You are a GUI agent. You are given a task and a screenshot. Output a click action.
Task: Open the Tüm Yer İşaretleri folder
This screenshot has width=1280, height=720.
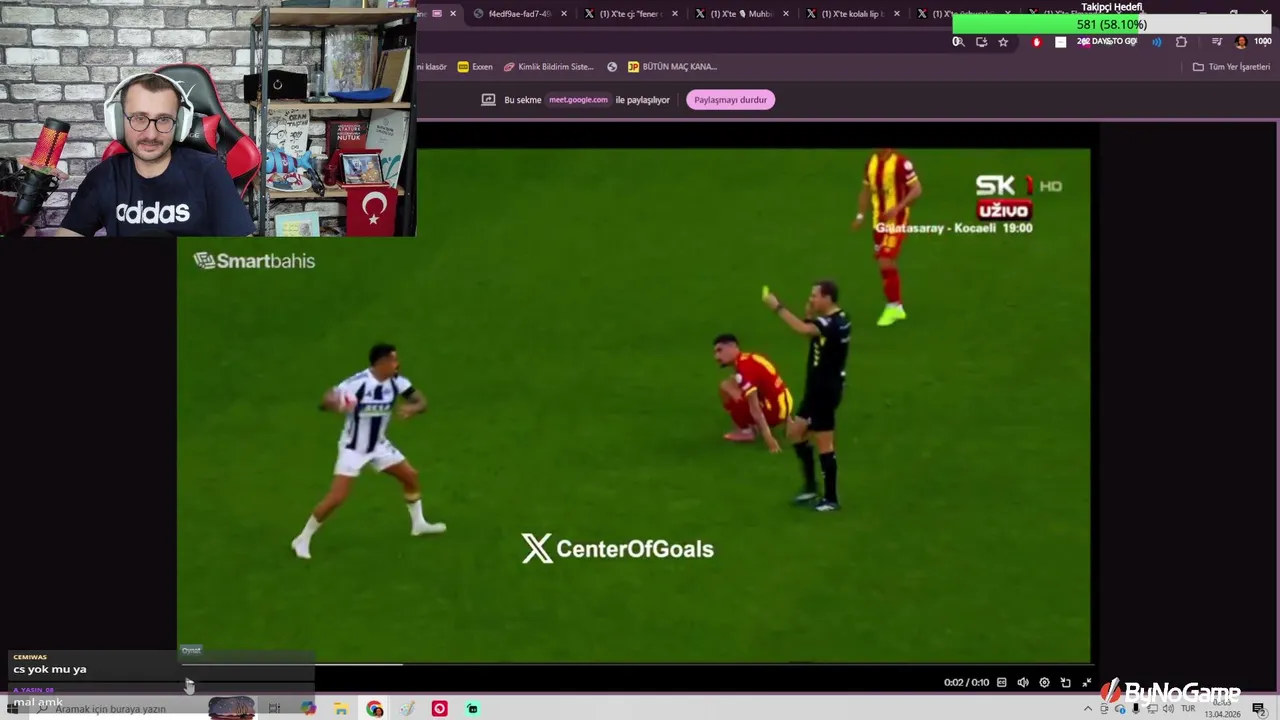1231,67
